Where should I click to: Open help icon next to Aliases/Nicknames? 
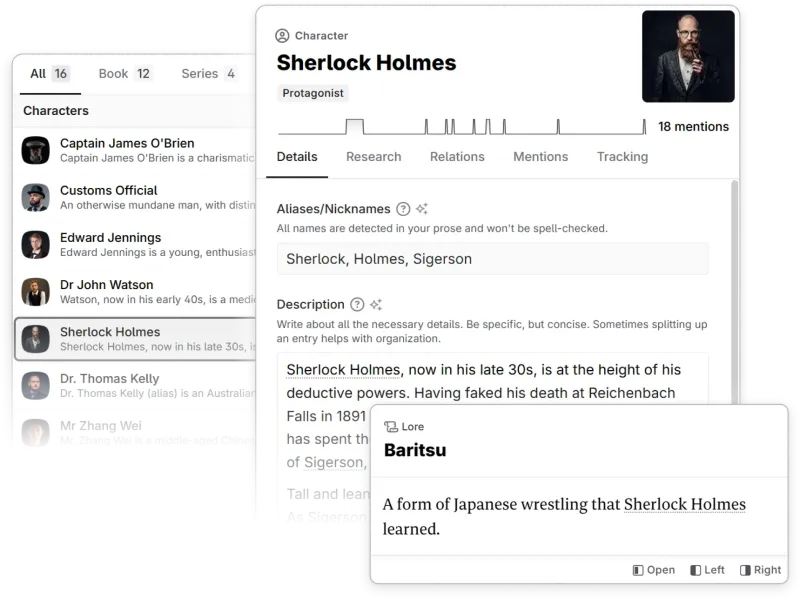click(403, 209)
